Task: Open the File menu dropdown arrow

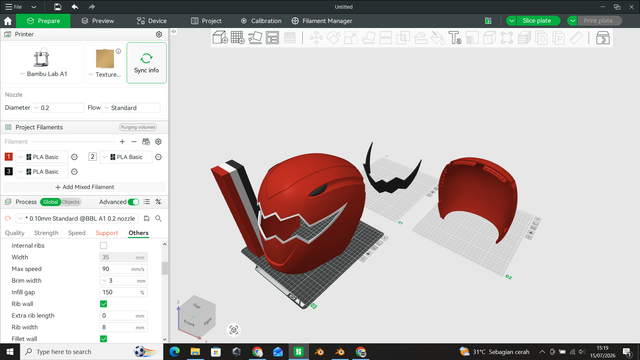Action: coord(33,7)
